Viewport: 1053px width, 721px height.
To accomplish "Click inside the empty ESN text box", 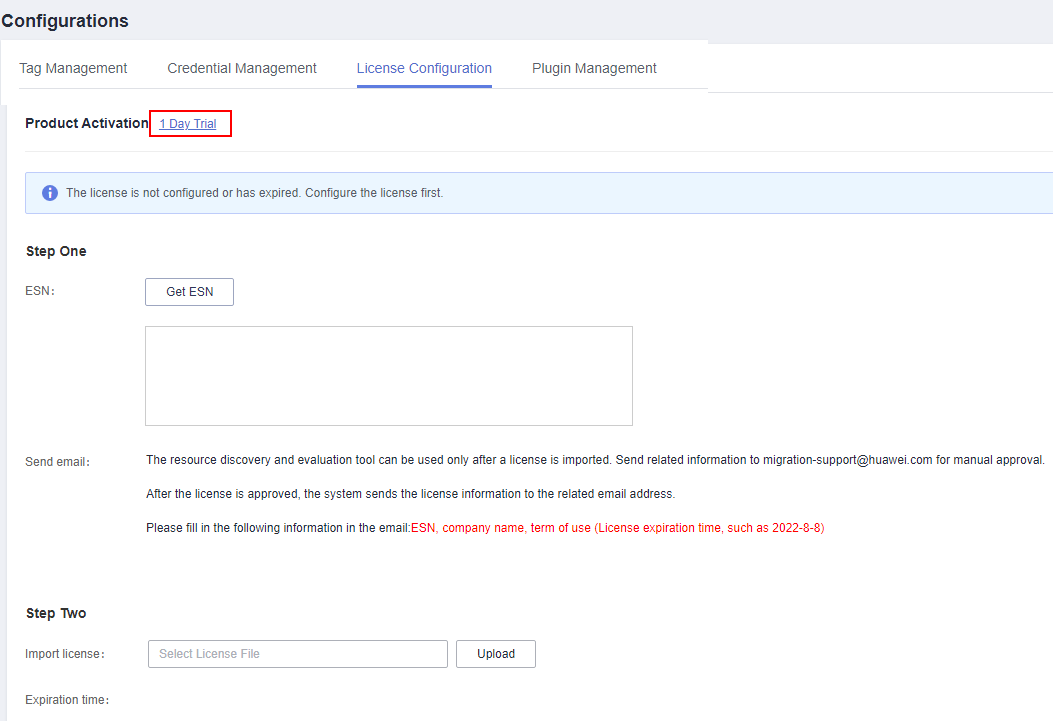I will point(388,376).
